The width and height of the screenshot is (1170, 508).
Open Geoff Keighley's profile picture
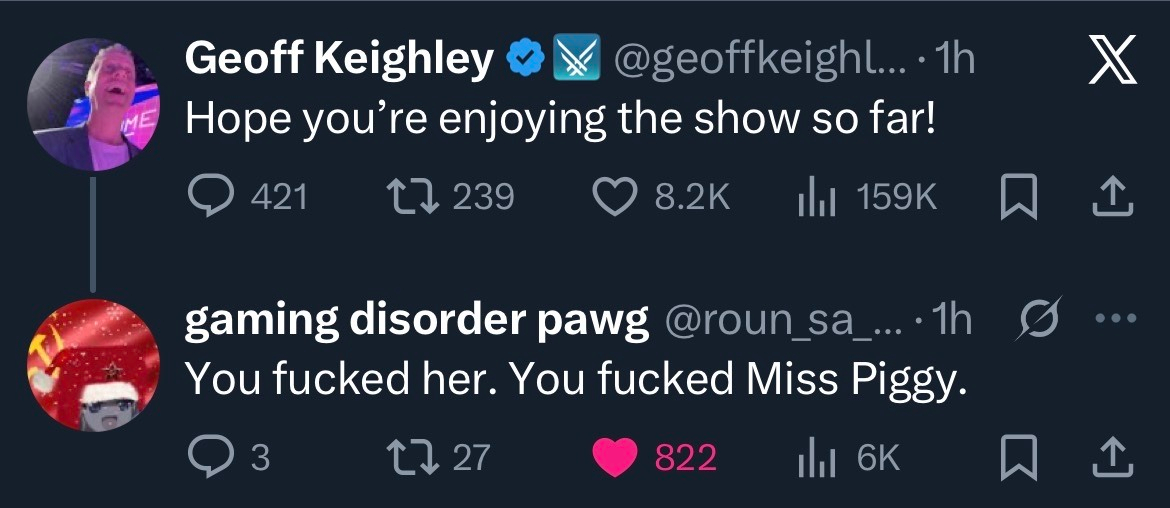click(92, 104)
